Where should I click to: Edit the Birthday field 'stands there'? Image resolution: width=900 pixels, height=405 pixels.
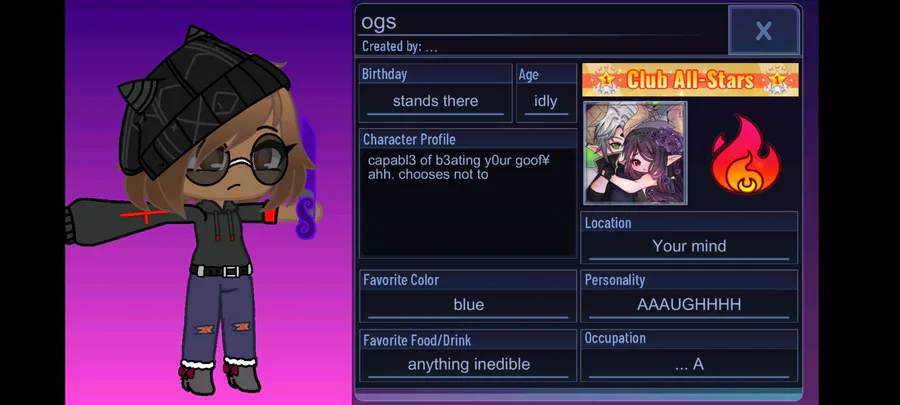(435, 102)
